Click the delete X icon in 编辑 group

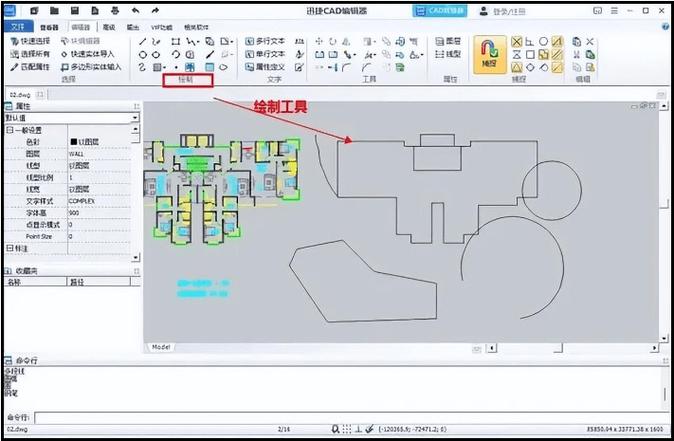click(590, 42)
